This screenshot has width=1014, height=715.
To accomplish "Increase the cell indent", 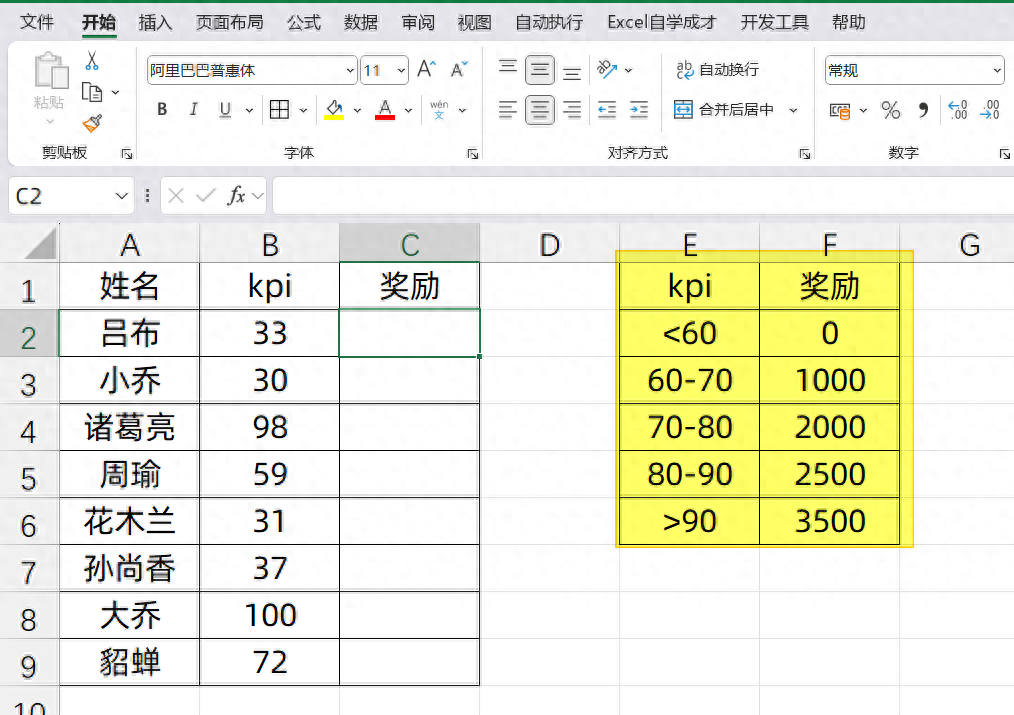I will (639, 110).
